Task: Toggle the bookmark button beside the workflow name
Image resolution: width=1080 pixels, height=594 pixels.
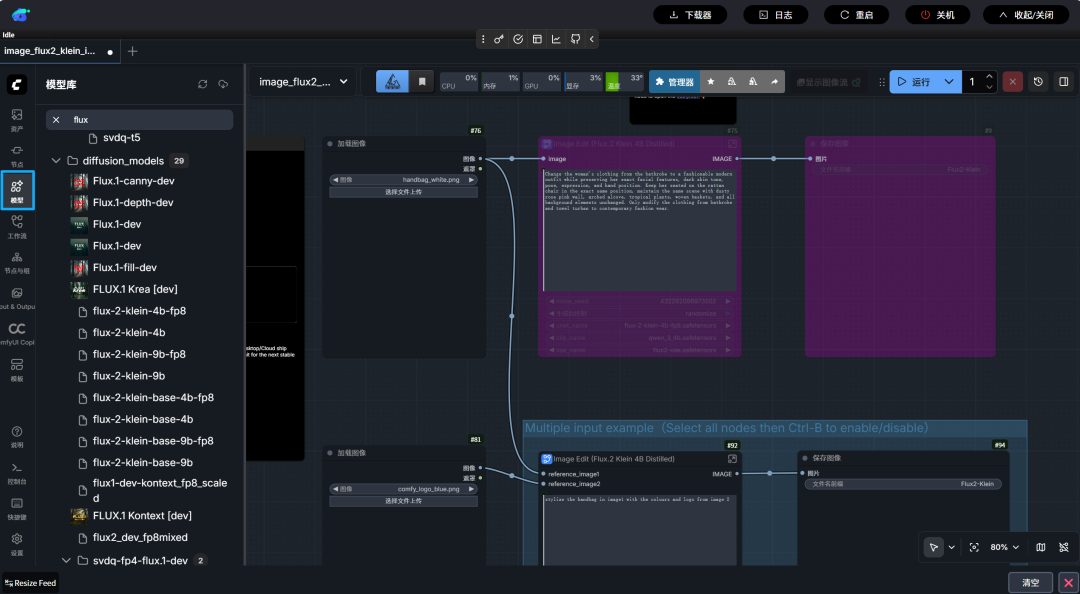Action: (422, 82)
